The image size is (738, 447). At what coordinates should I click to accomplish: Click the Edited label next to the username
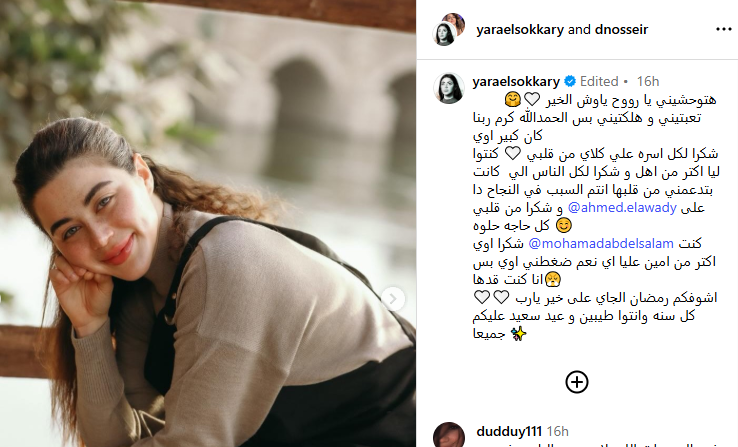(x=599, y=81)
